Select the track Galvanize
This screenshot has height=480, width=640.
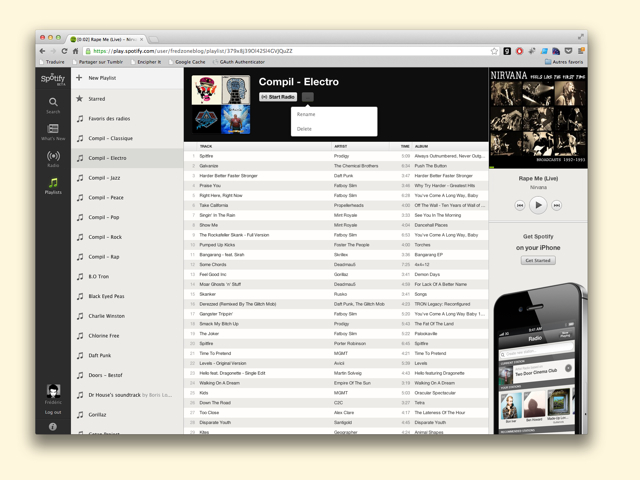(x=209, y=166)
